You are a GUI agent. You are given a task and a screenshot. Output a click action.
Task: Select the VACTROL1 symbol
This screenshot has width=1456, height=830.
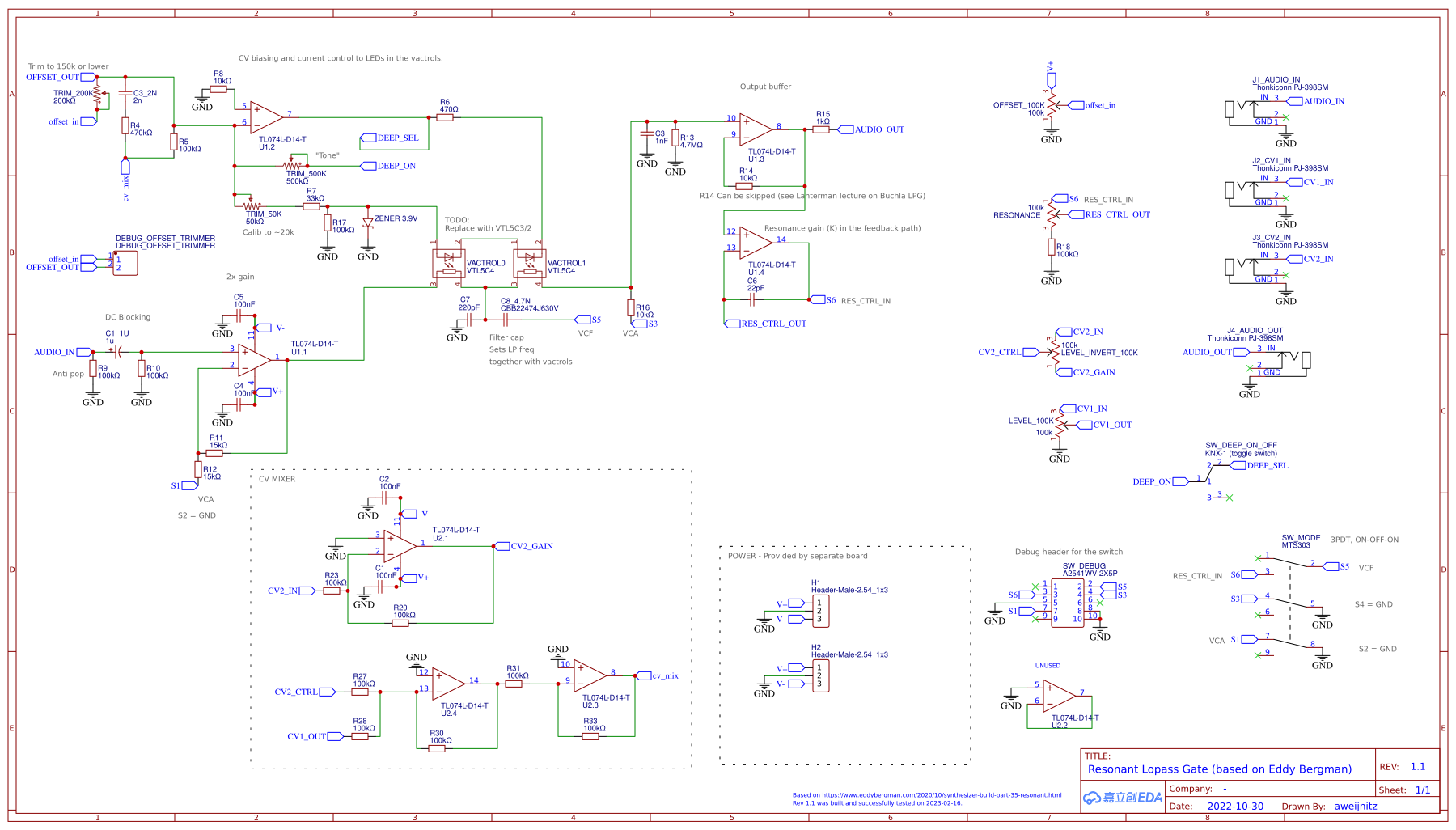(530, 262)
